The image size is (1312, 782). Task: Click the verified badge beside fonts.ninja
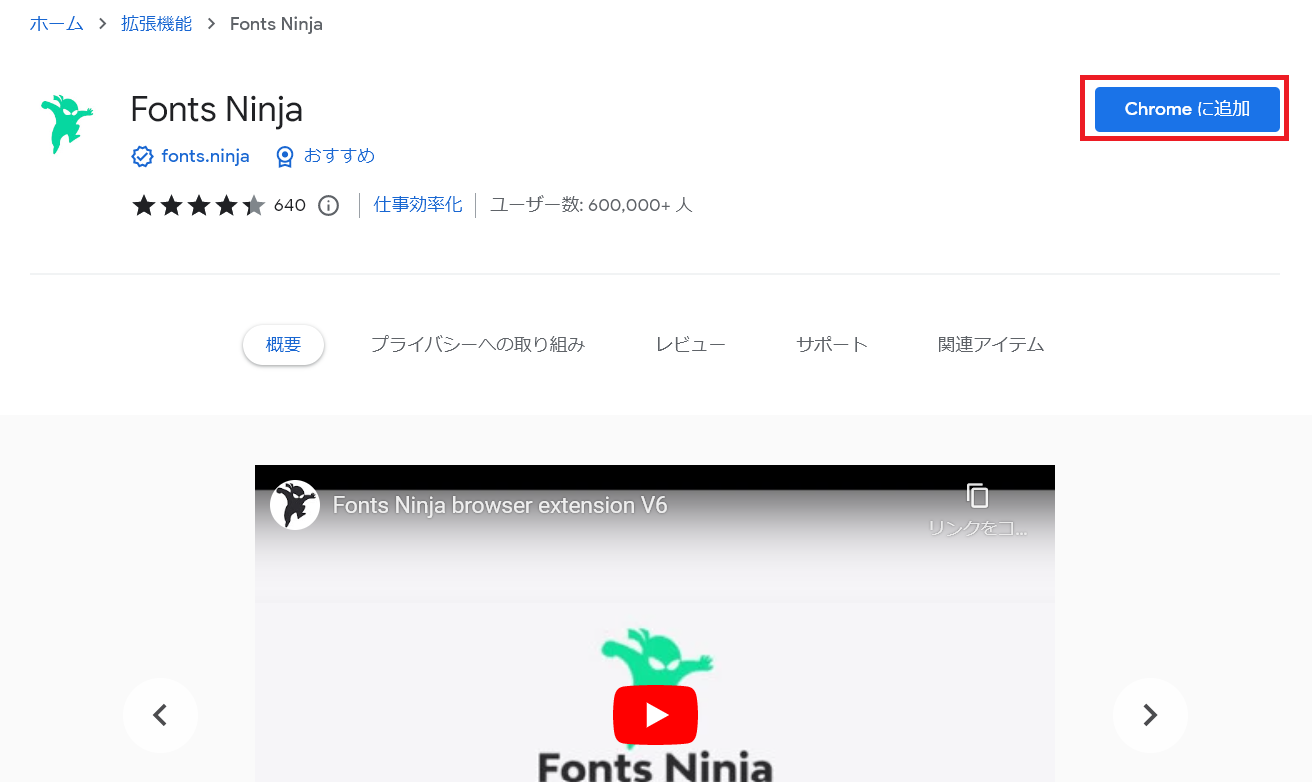pos(142,156)
